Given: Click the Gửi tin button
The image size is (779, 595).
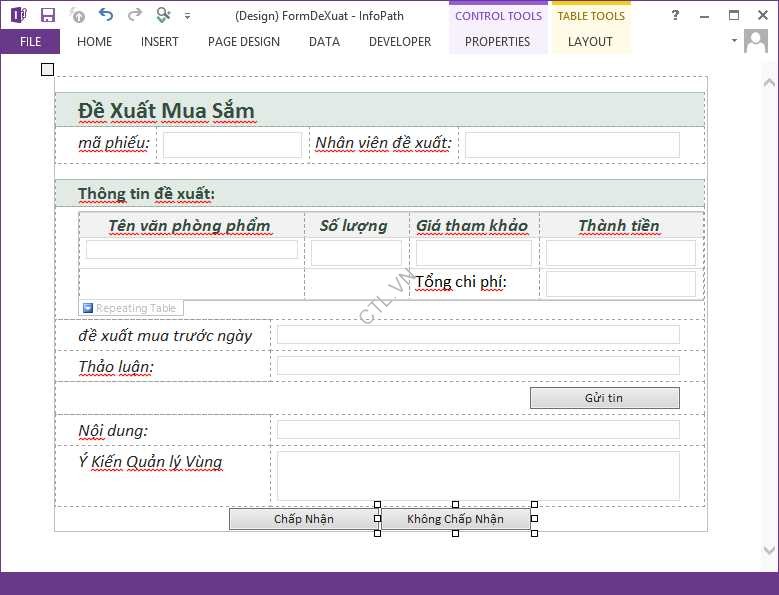Looking at the screenshot, I should tap(604, 398).
